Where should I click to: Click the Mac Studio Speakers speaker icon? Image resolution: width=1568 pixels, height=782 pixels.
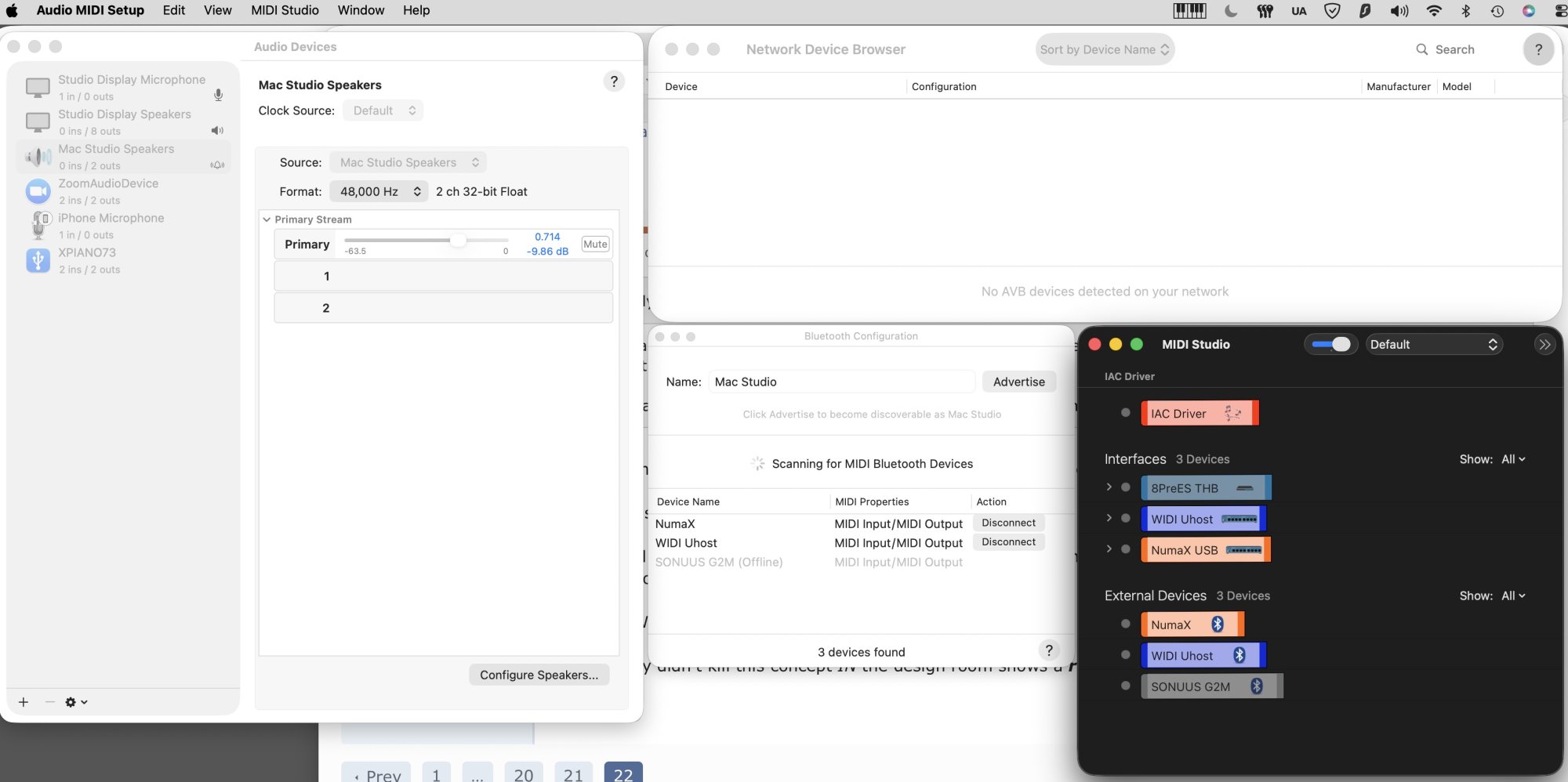coord(38,157)
